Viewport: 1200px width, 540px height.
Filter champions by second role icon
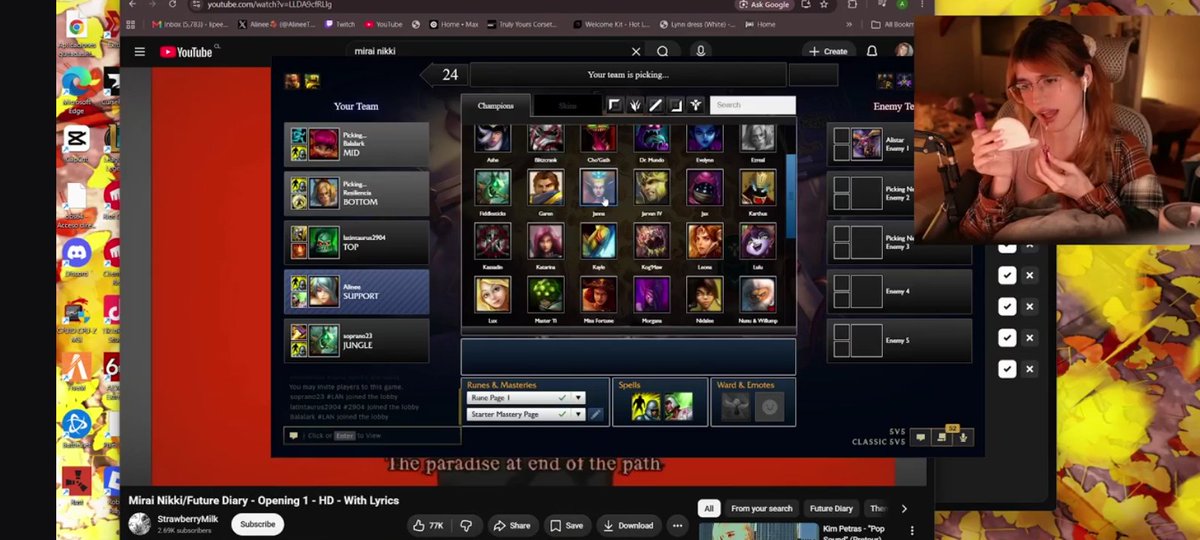[x=635, y=105]
